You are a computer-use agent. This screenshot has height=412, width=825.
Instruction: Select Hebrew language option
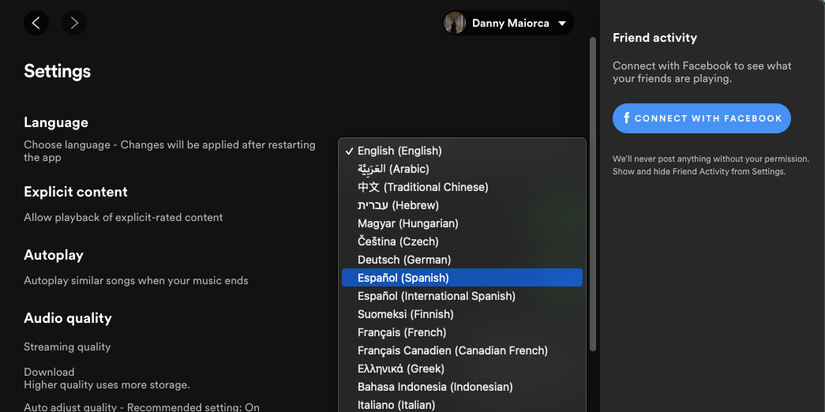(462, 205)
